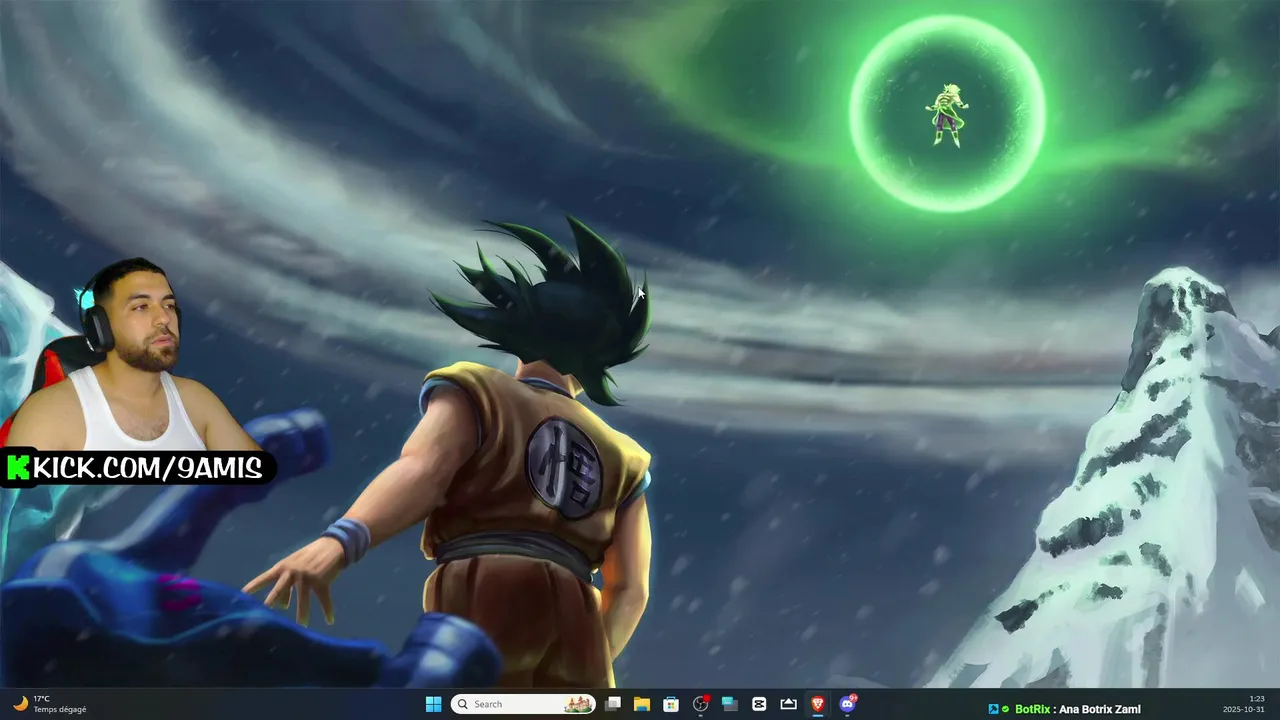Open the taskbar app left of CapCut
Image resolution: width=1280 pixels, height=720 pixels.
click(x=730, y=704)
